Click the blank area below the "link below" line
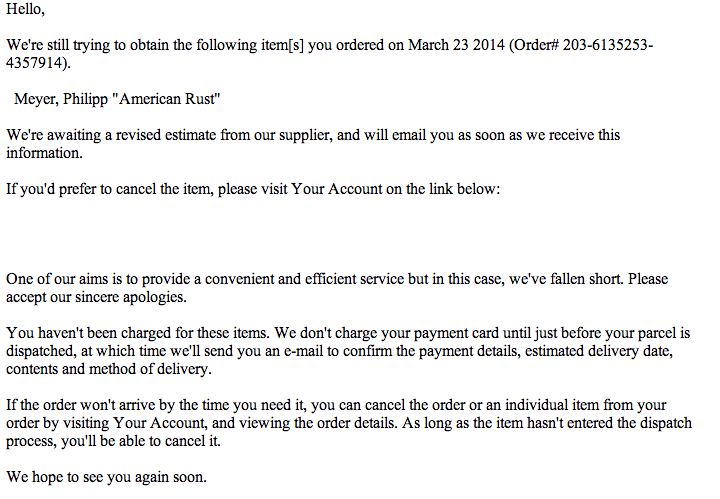 (358, 234)
